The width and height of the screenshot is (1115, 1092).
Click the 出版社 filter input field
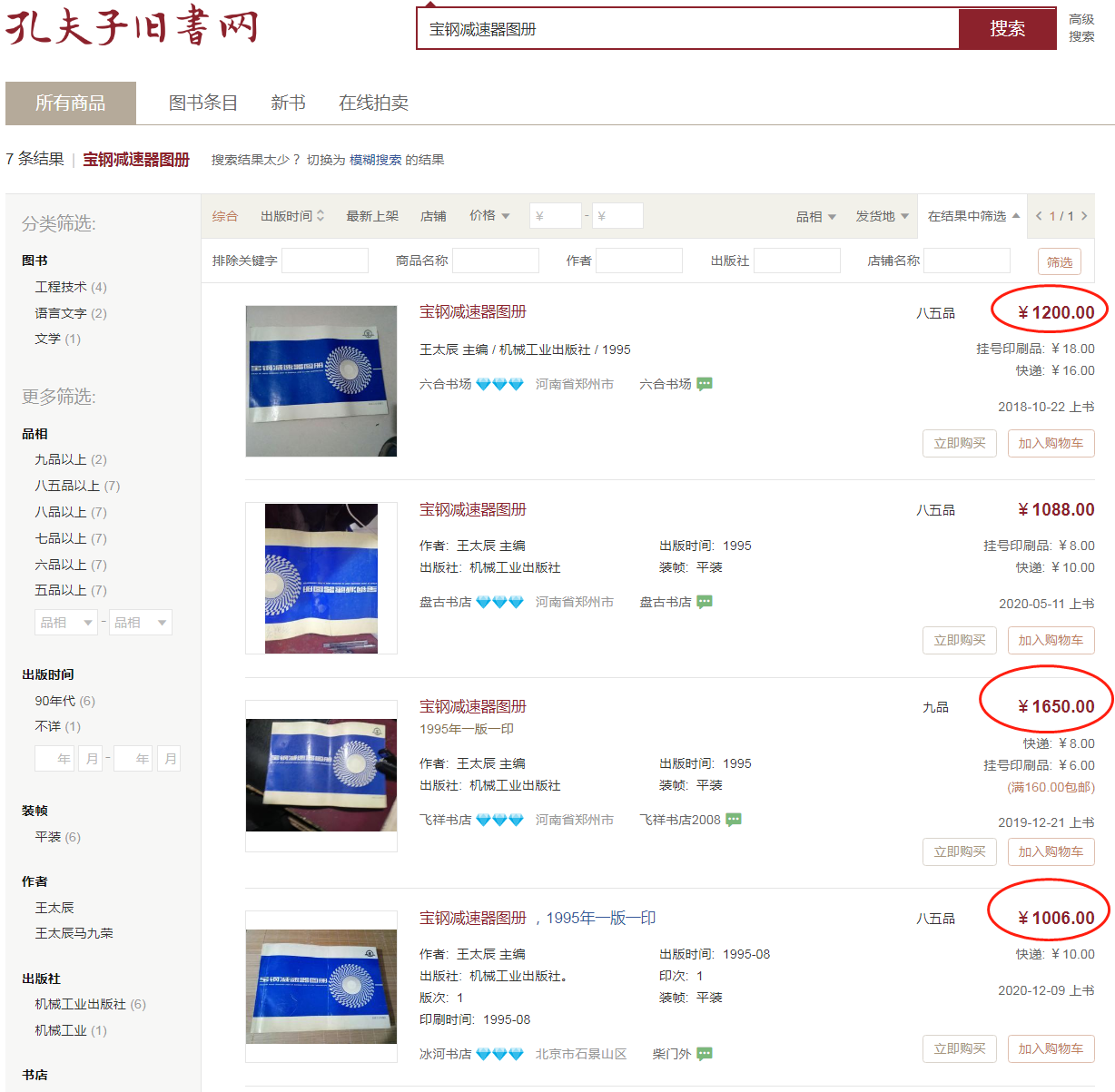(x=797, y=261)
